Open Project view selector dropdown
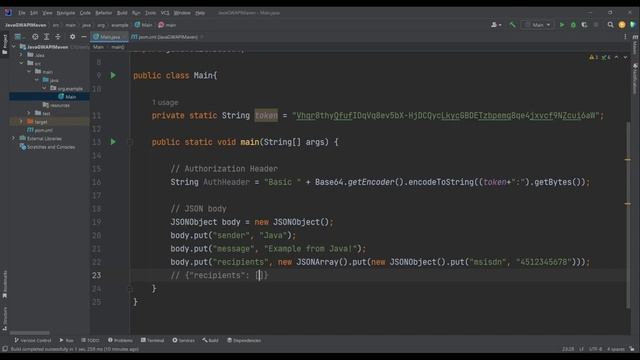Viewport: 640px width, 360px height. tap(19, 37)
